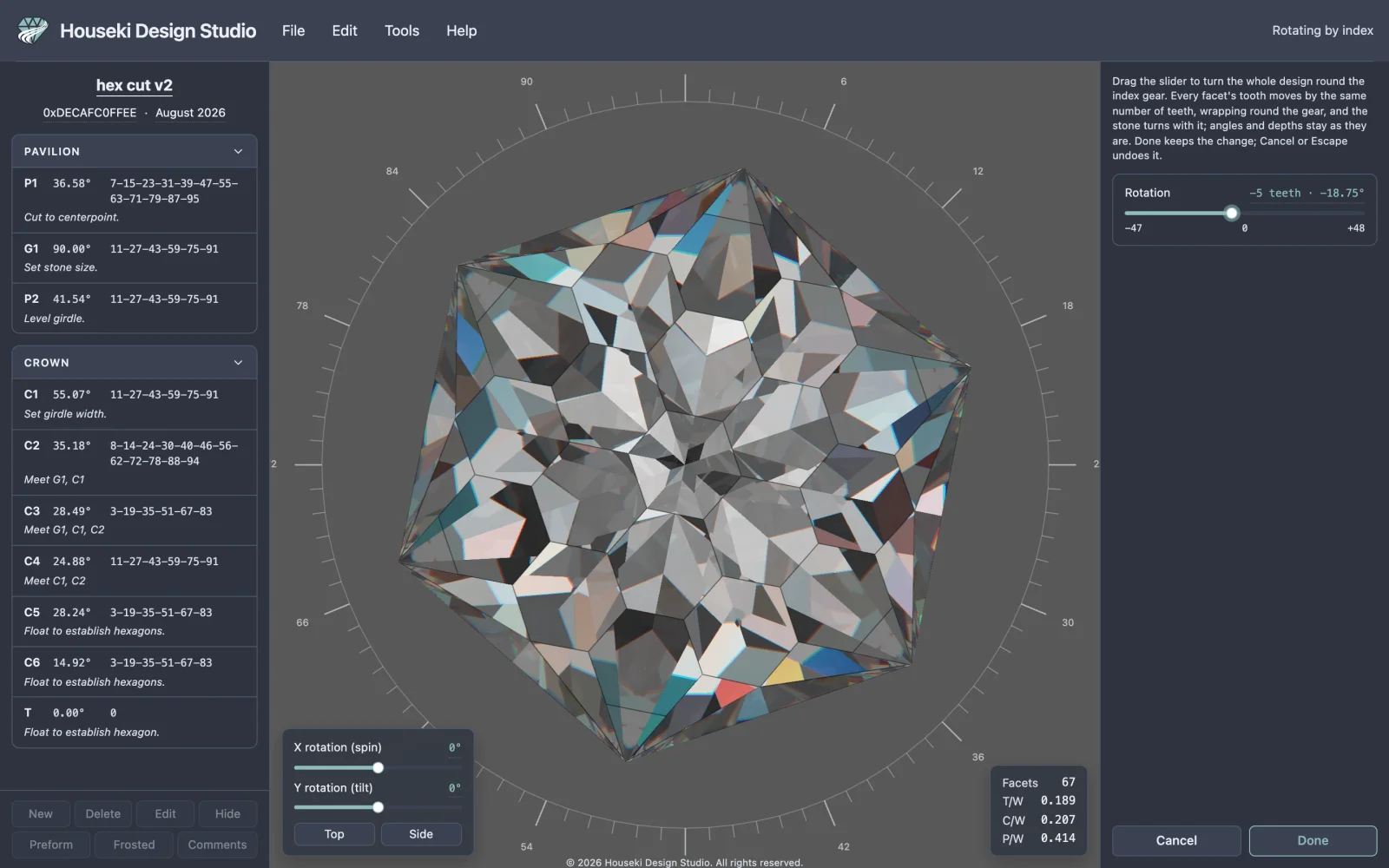
Task: Select the P1 36.58° pavilion row
Action: [135, 200]
